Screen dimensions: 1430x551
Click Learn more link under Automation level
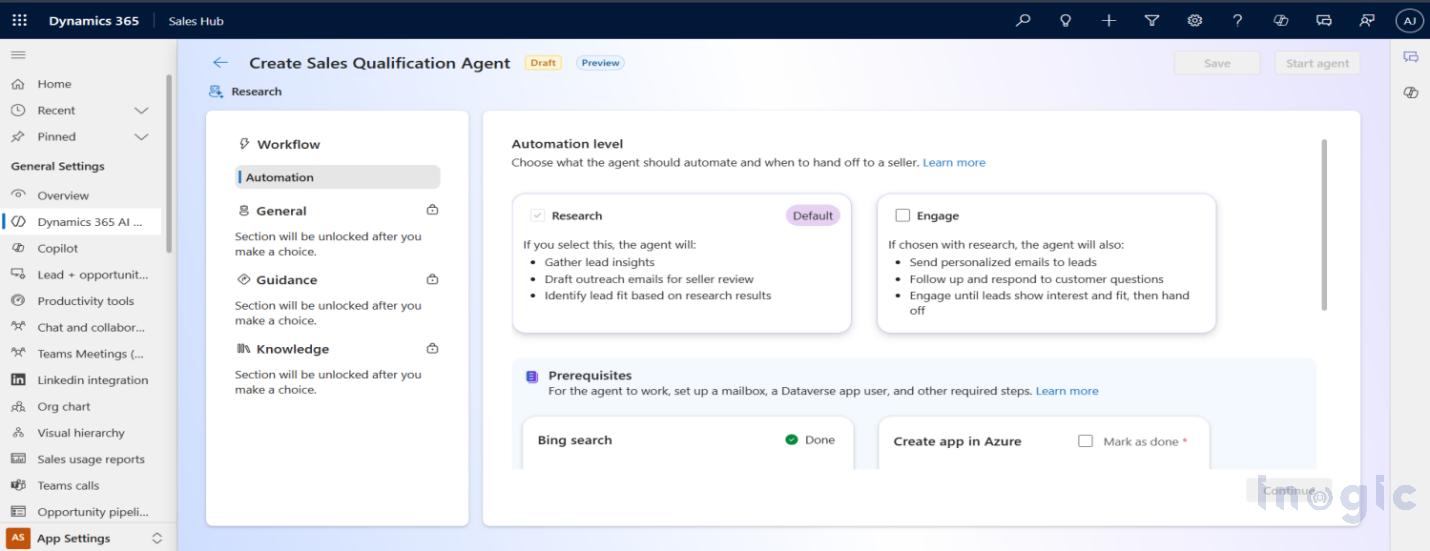(x=953, y=162)
